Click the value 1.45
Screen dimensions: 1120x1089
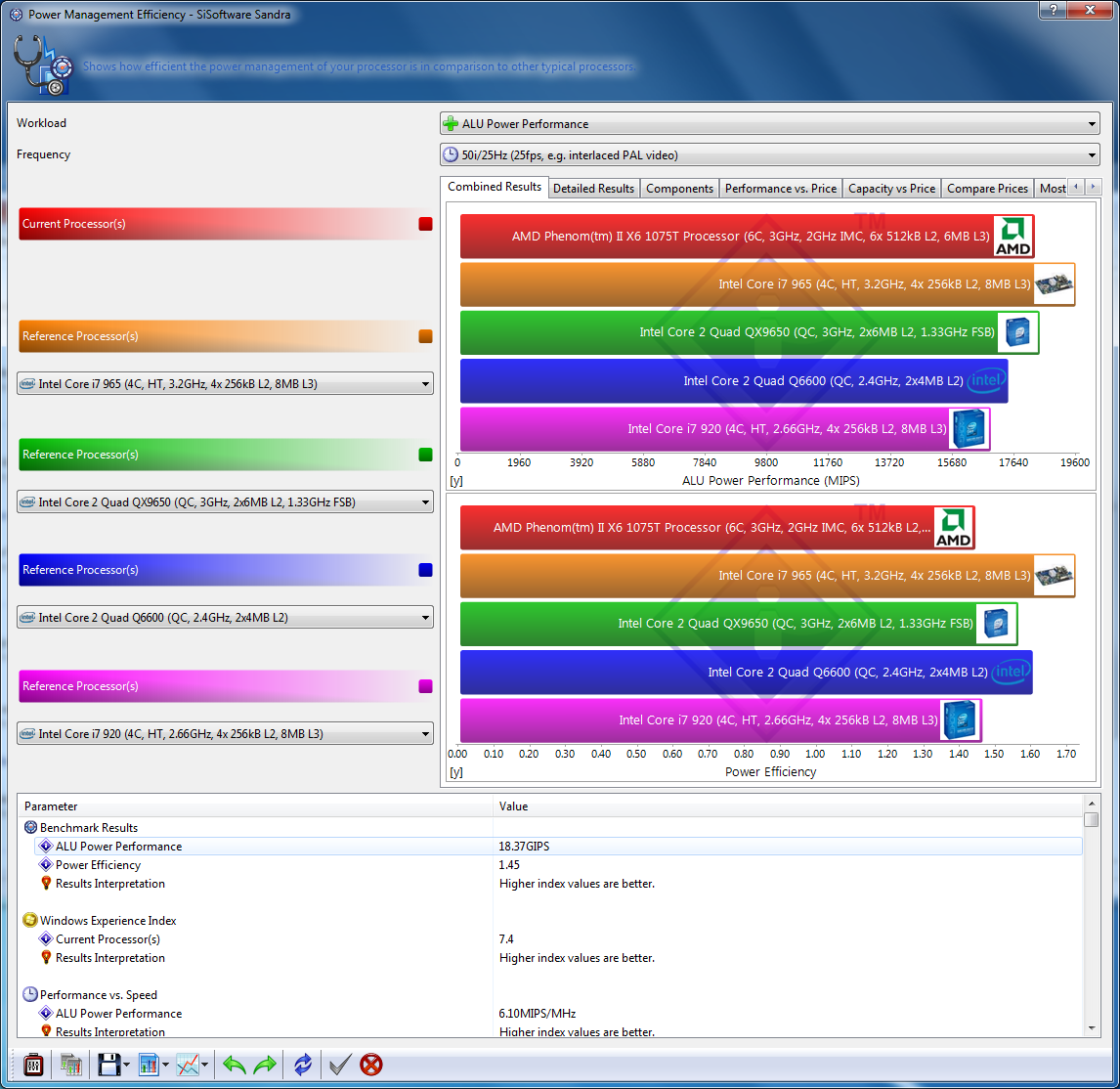(x=509, y=864)
